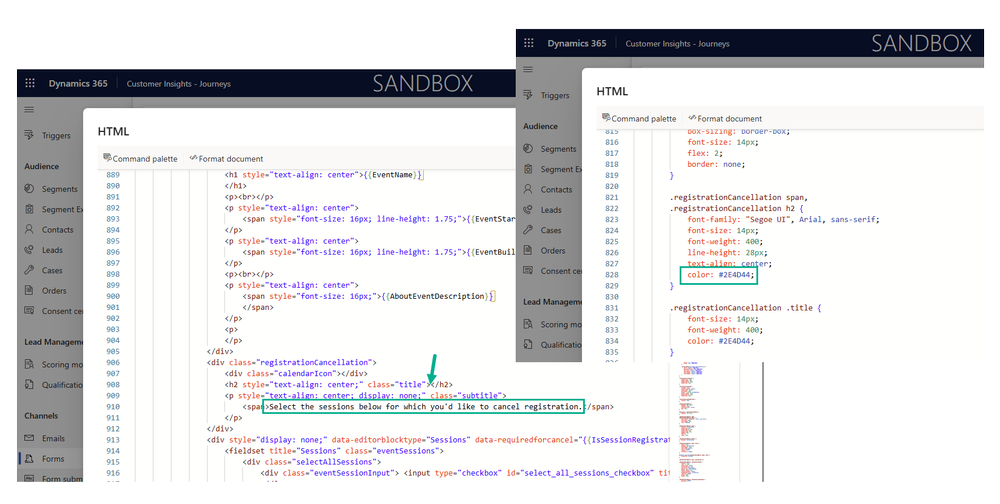Click Cases icon in left window sidebar

(29, 270)
